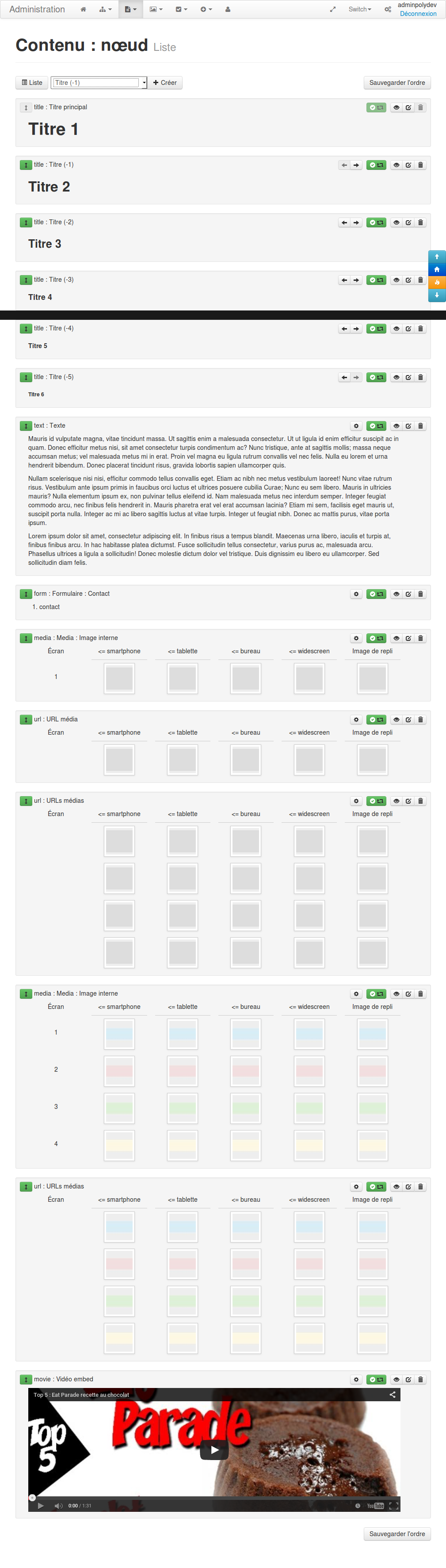The image size is (446, 1568).
Task: Click the orange flame icon in the side widget
Action: pyautogui.click(x=437, y=283)
